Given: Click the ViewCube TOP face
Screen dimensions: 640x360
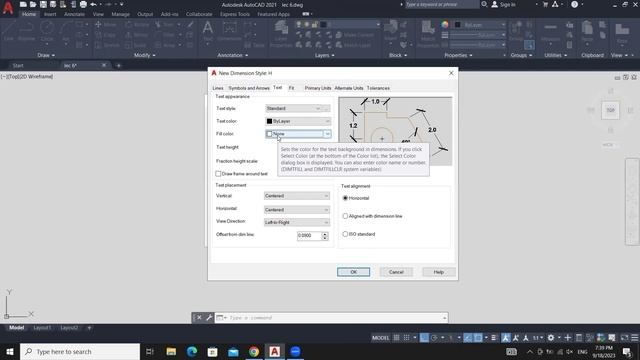Looking at the screenshot, I should point(610,110).
